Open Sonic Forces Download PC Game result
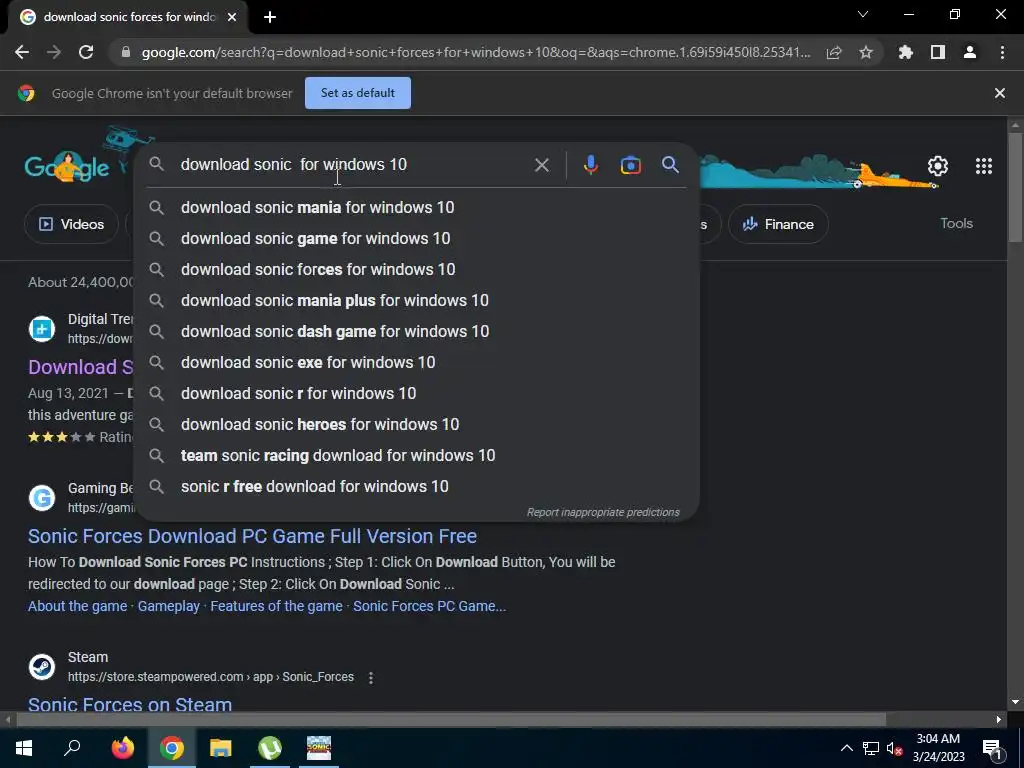1024x768 pixels. (252, 536)
